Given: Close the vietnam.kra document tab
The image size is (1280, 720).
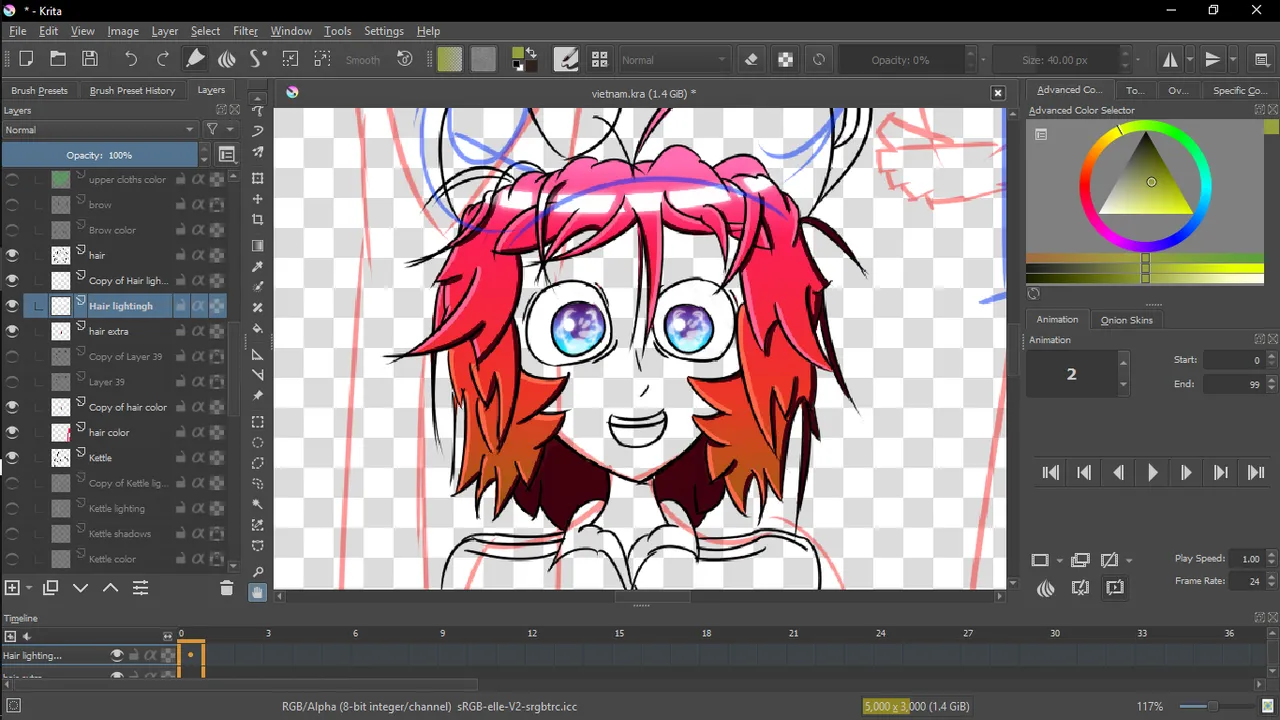Looking at the screenshot, I should tap(997, 92).
